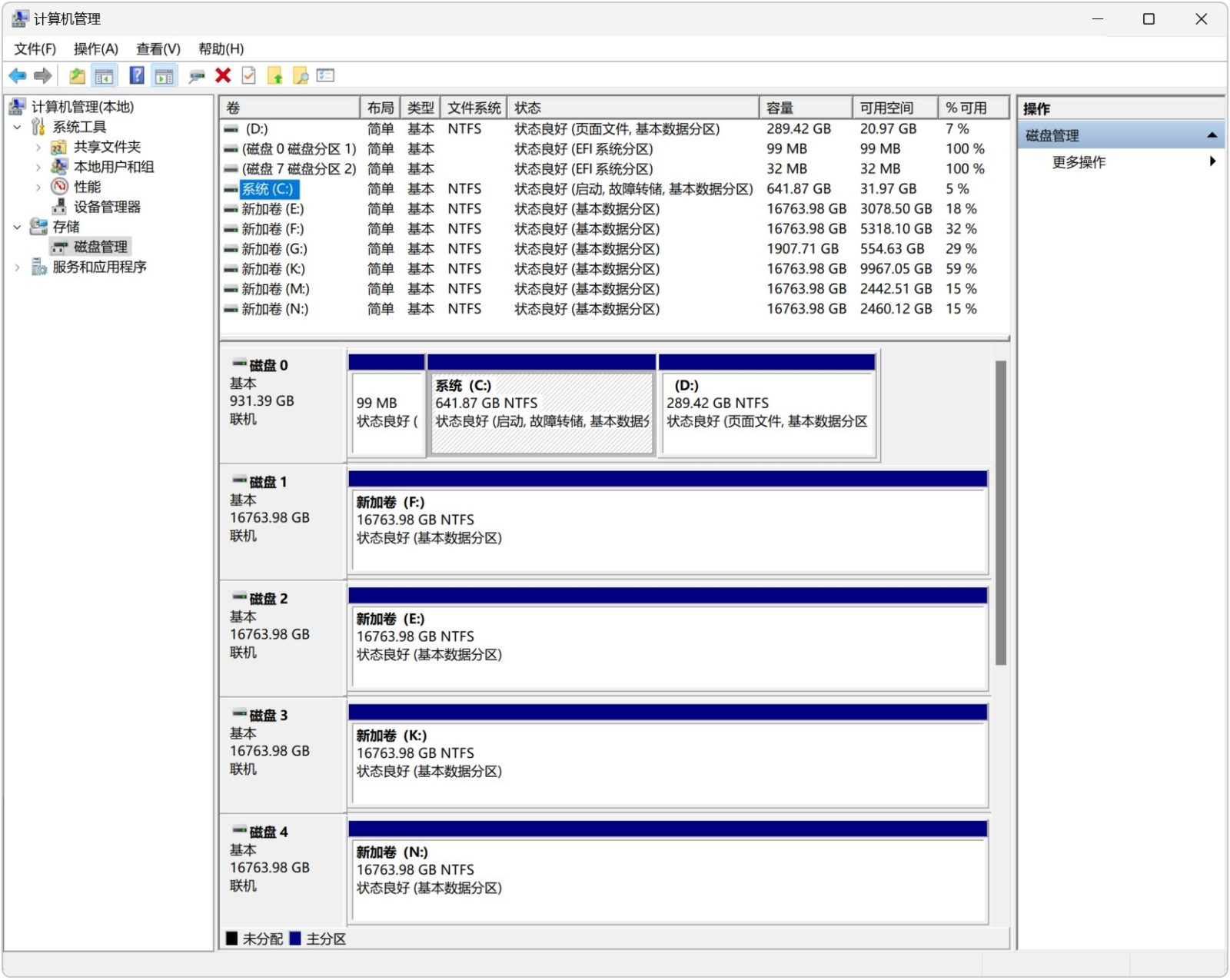Viewport: 1230px width, 980px height.
Task: Sort by the 可用空间 column header
Action: (x=895, y=108)
